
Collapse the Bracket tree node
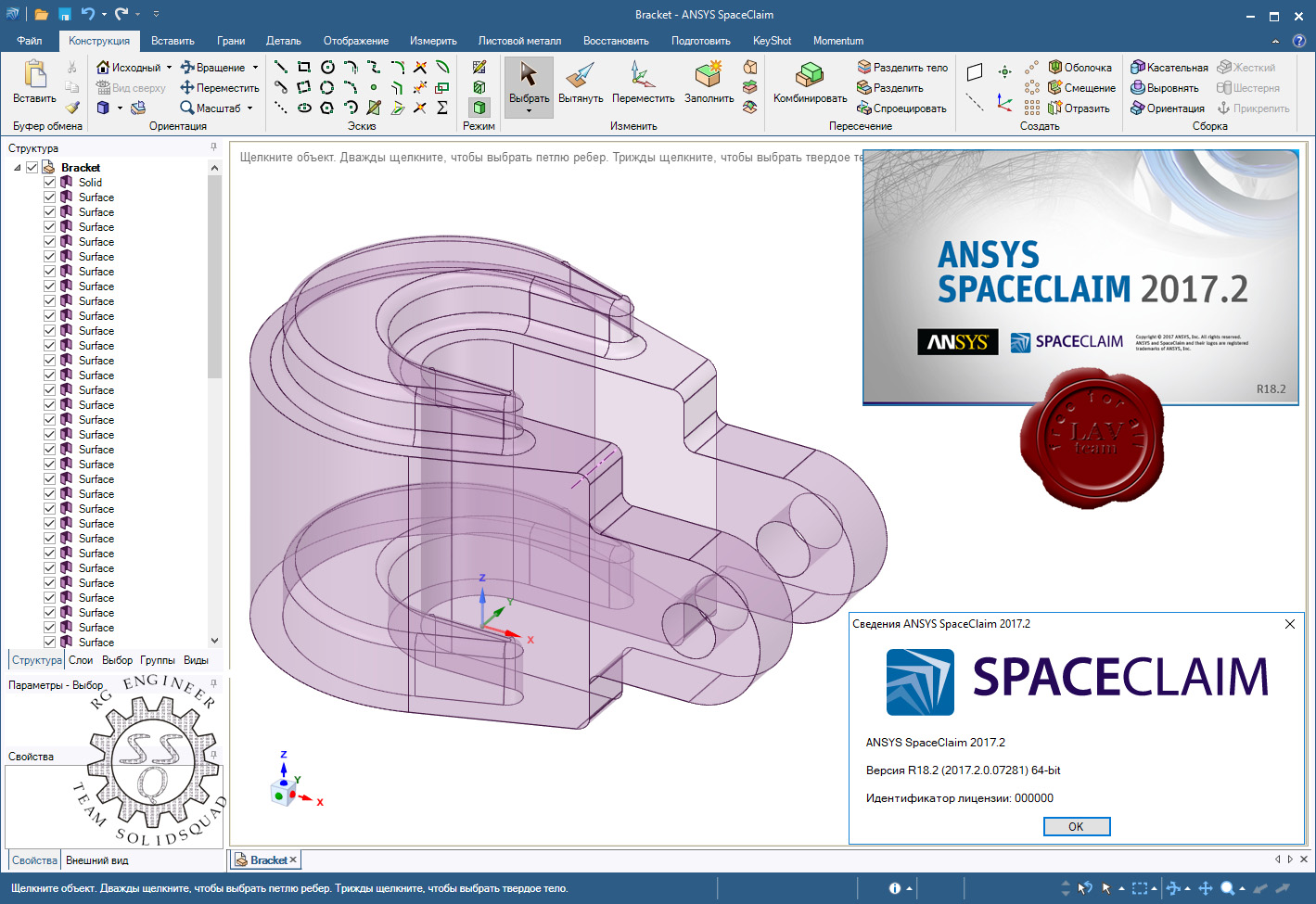(18, 168)
